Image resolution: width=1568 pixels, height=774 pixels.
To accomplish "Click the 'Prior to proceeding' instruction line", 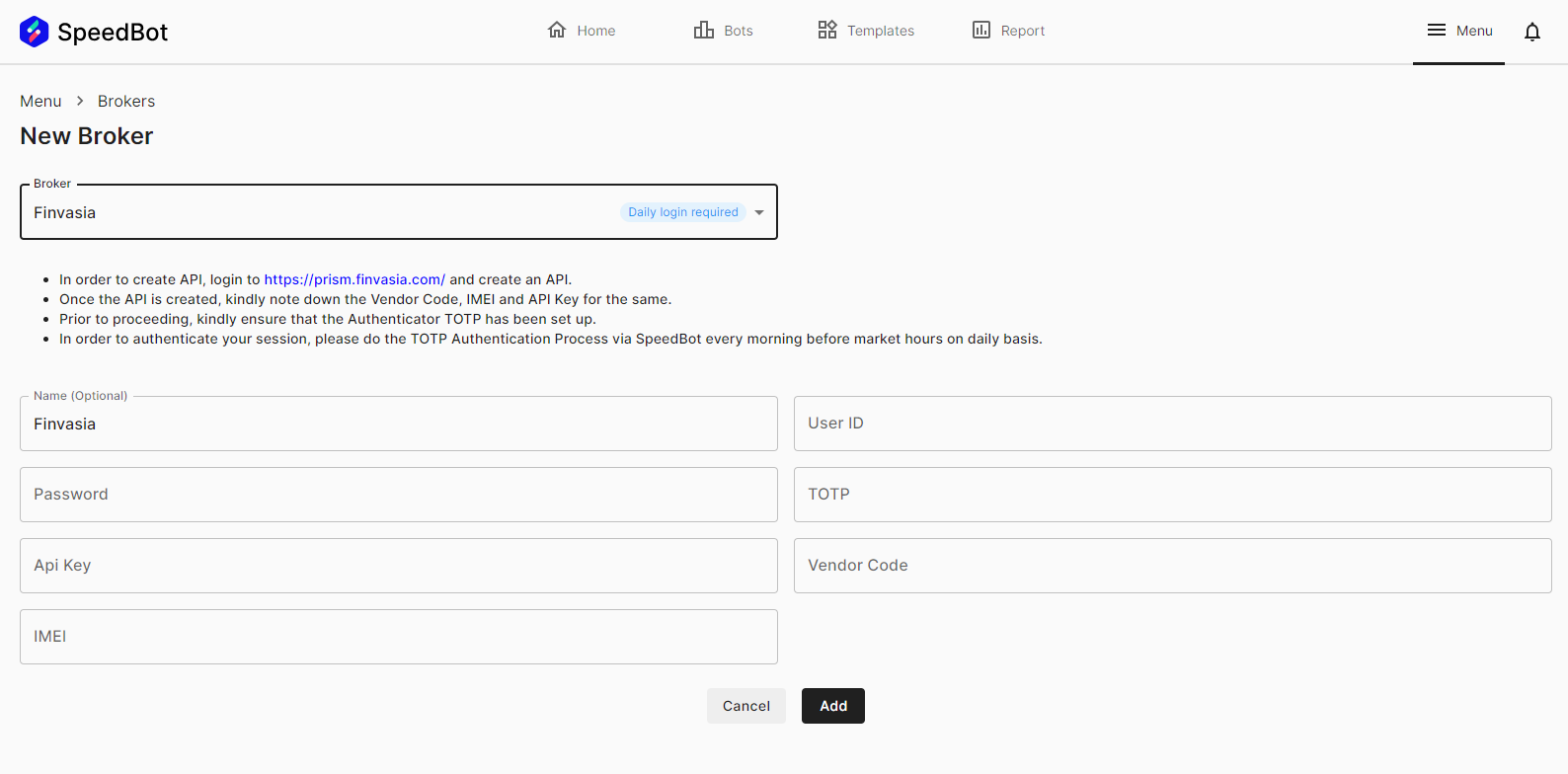I will [328, 319].
